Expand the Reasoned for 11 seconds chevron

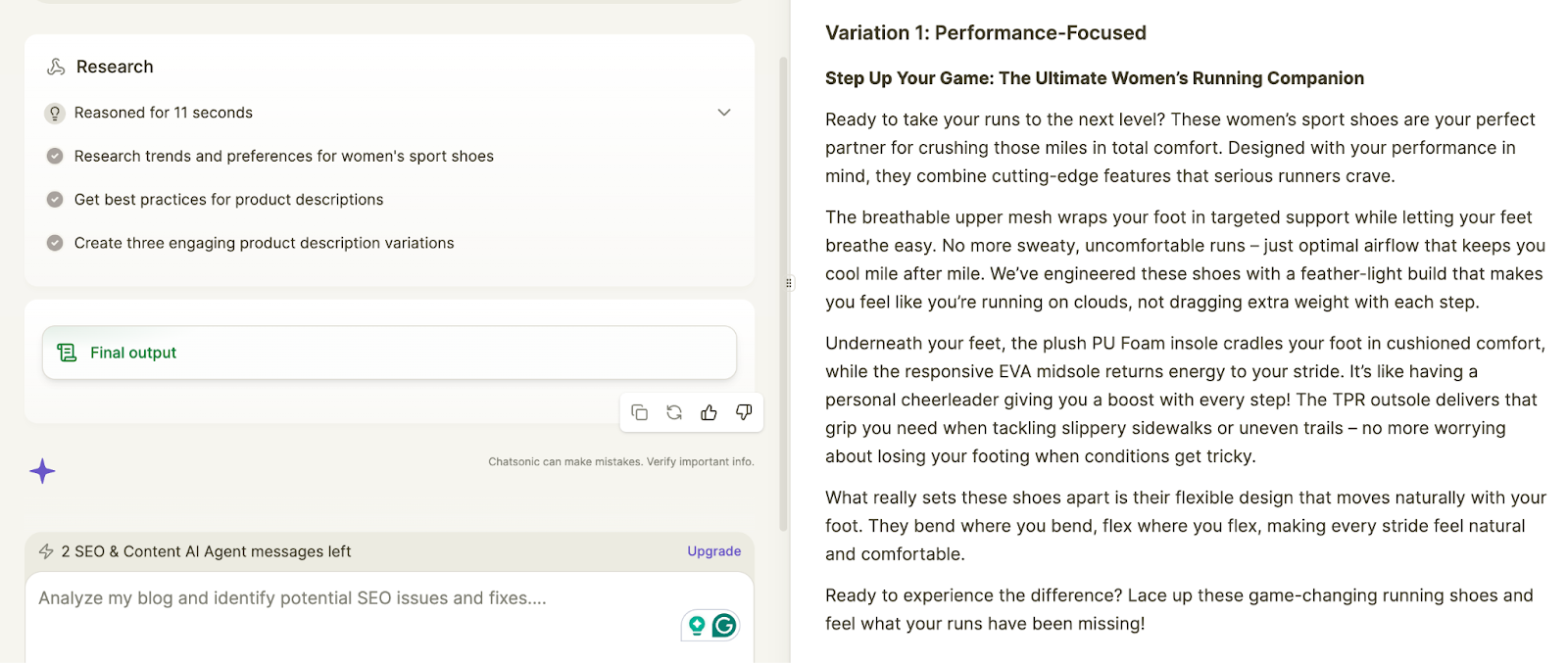(x=724, y=113)
